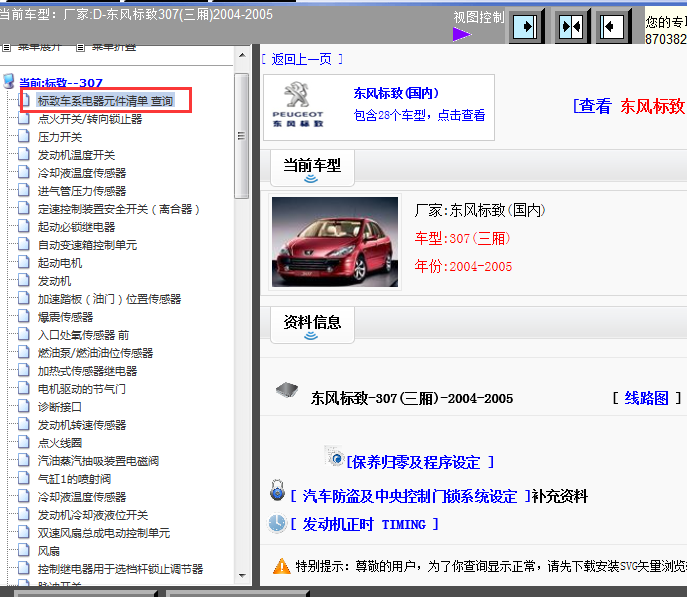This screenshot has height=597, width=687.
Task: Open 双速风扇总成电动控制单元 entry
Action: click(x=104, y=533)
